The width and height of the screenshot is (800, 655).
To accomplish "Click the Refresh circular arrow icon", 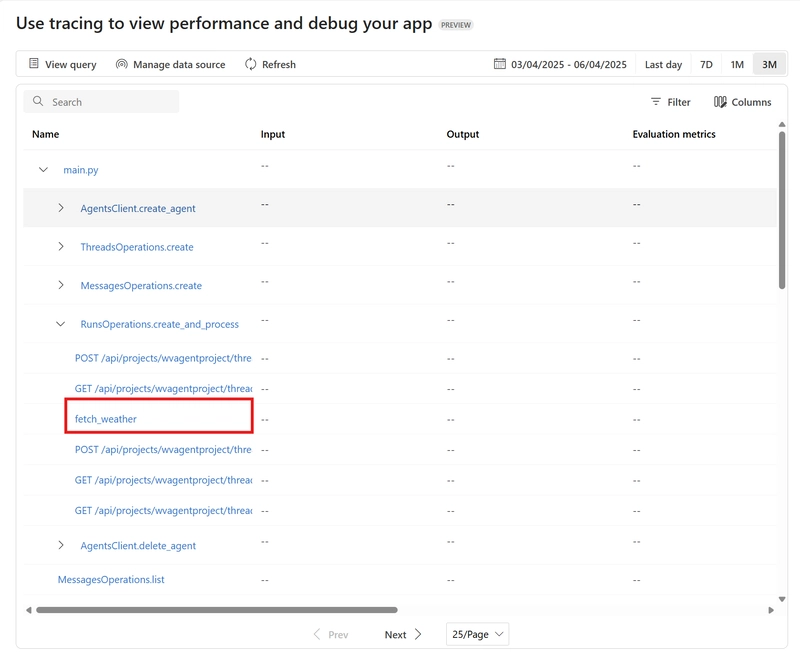I will [x=251, y=64].
